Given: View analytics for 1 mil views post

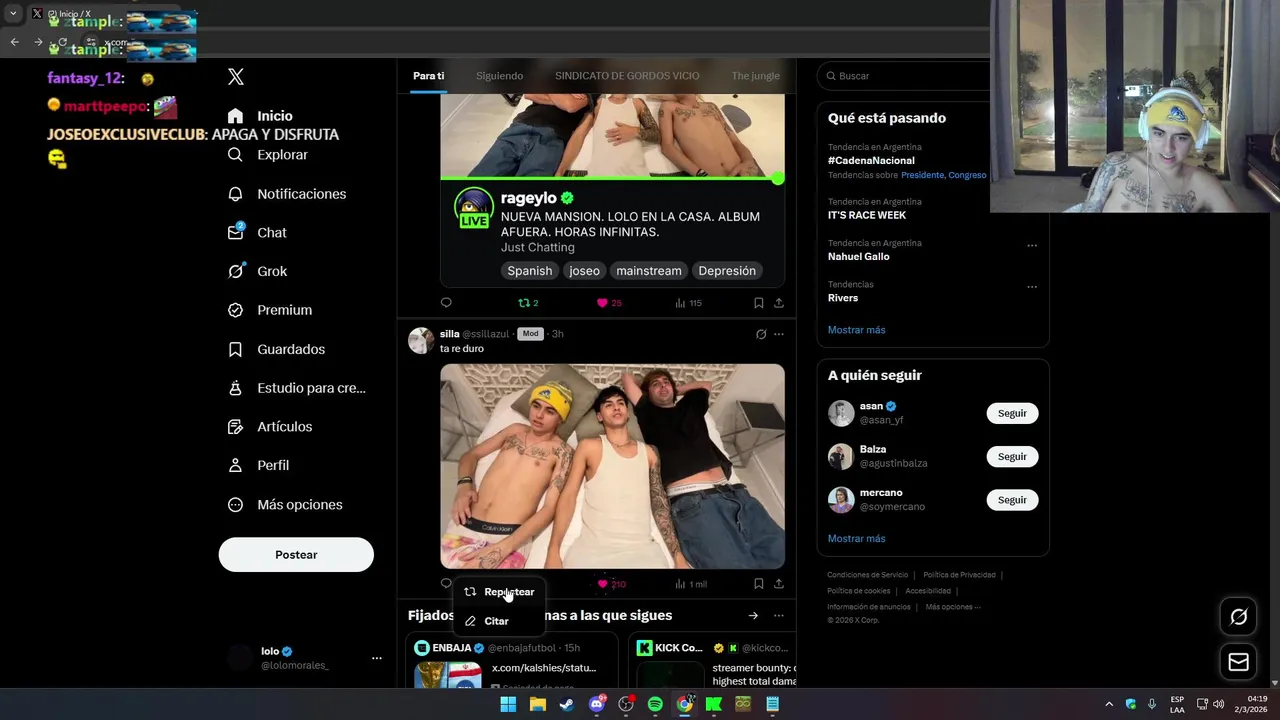Looking at the screenshot, I should coord(691,584).
